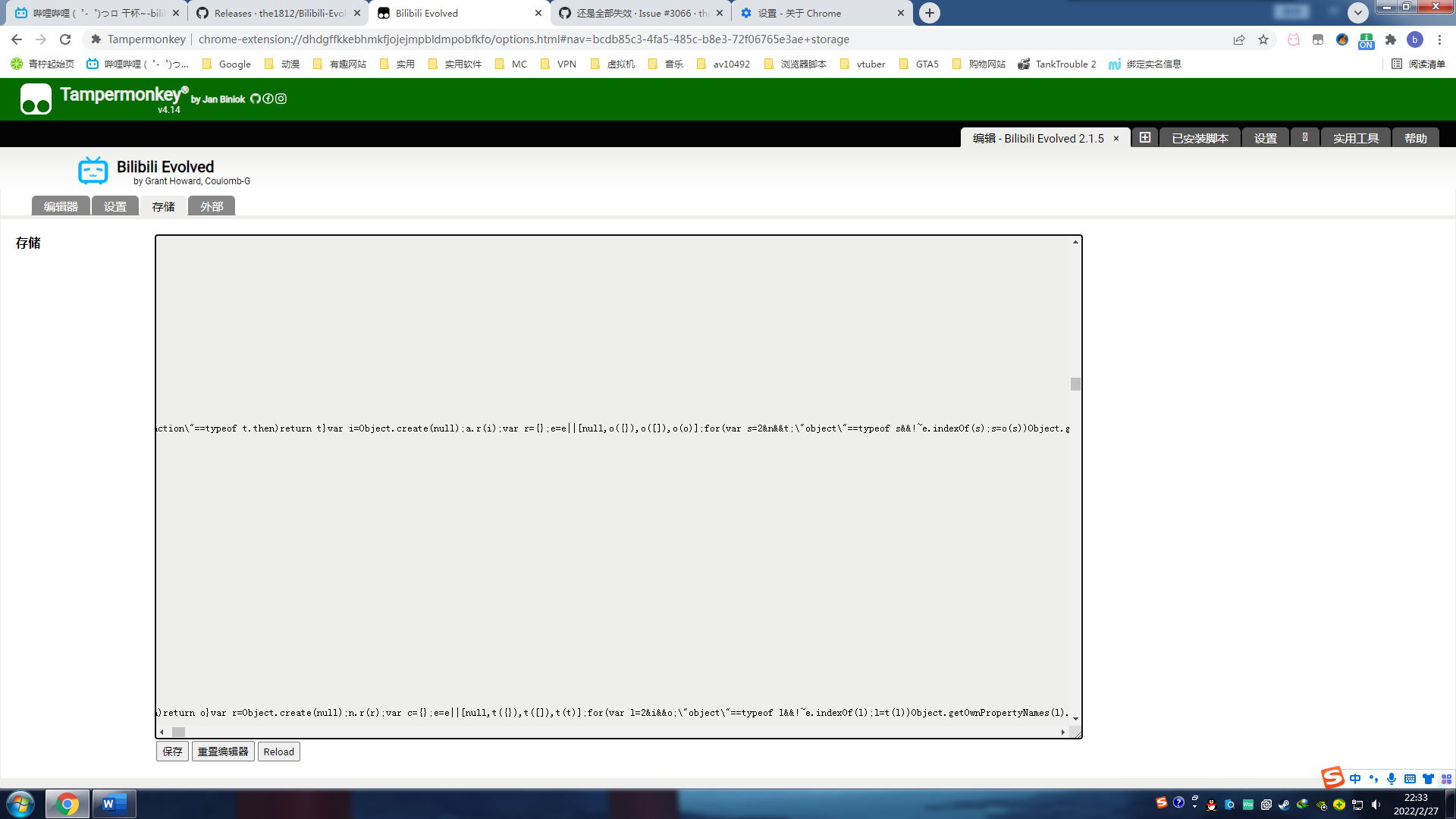Click the Reload button
Image resolution: width=1456 pixels, height=819 pixels.
click(x=278, y=752)
